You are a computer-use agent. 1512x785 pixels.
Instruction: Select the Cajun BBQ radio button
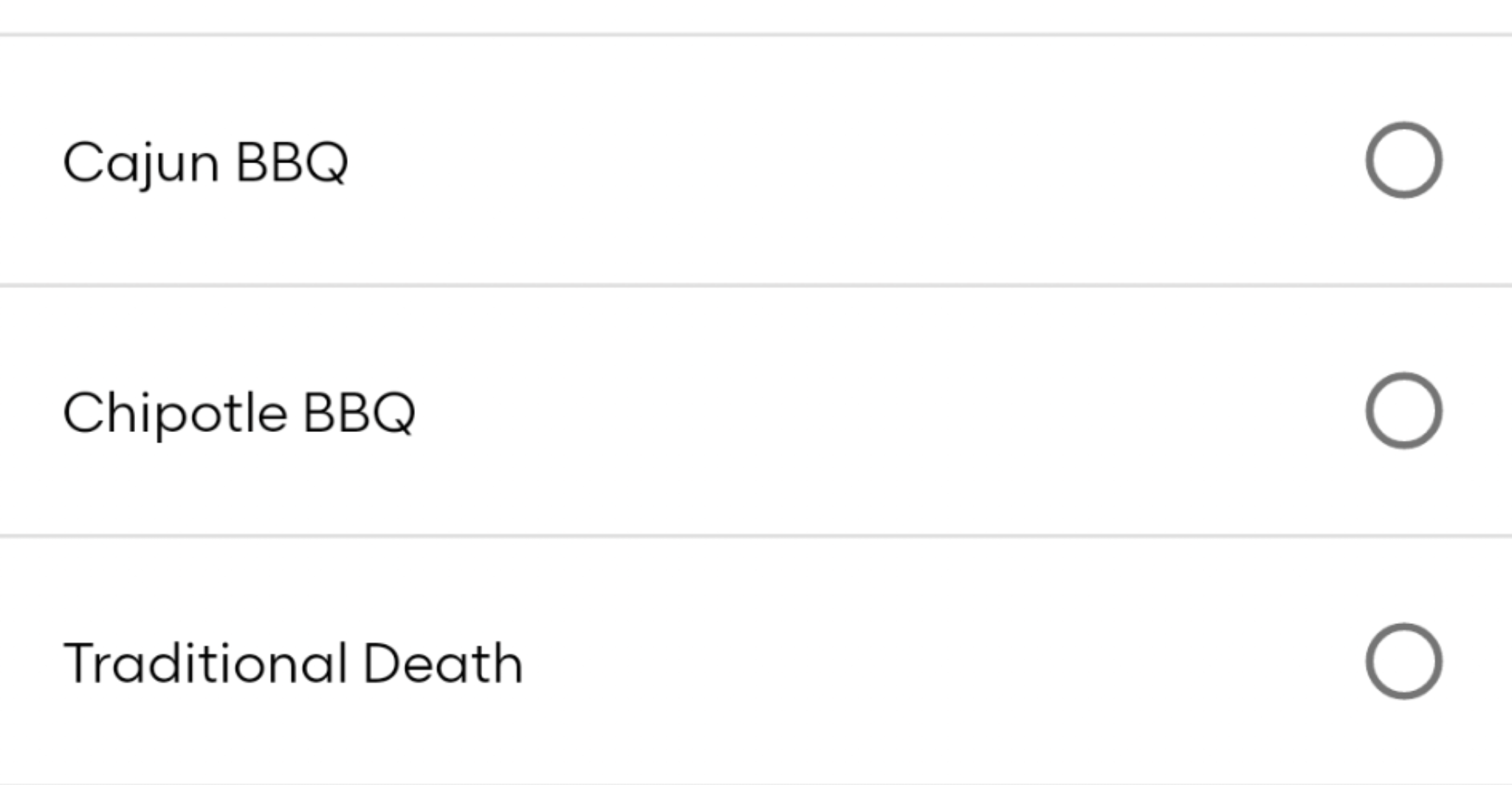pyautogui.click(x=1403, y=160)
